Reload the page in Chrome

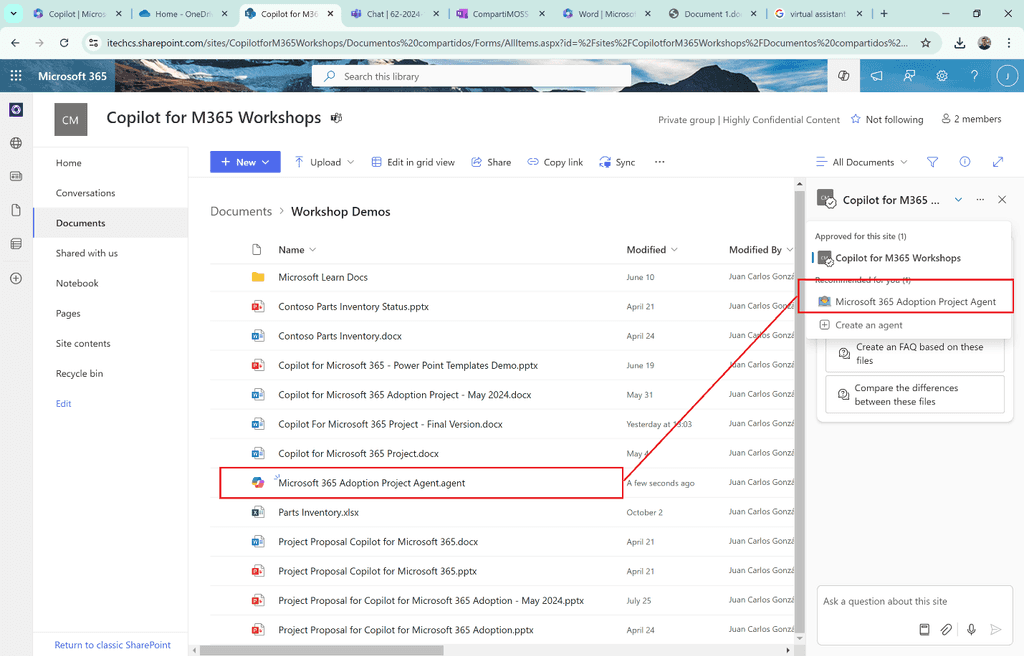coord(64,43)
